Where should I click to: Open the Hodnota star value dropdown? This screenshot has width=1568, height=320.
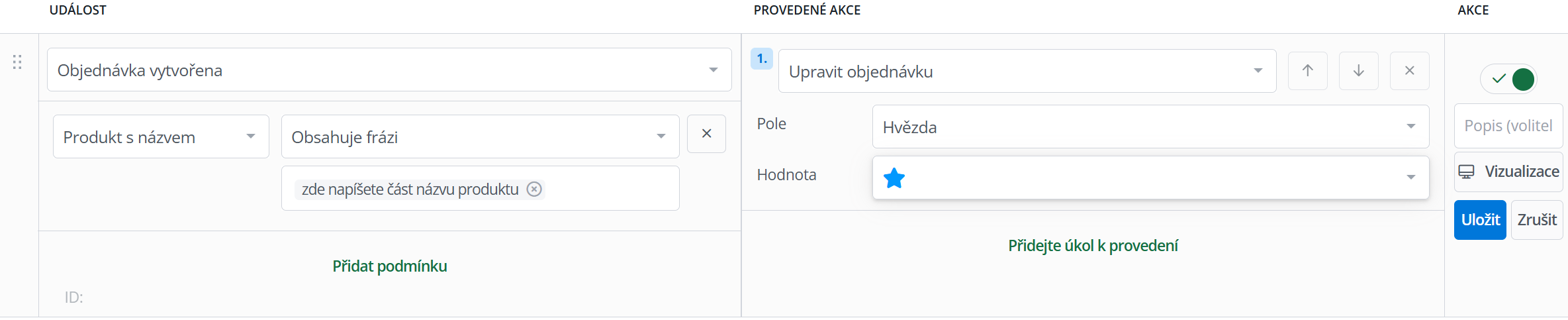pos(1150,178)
